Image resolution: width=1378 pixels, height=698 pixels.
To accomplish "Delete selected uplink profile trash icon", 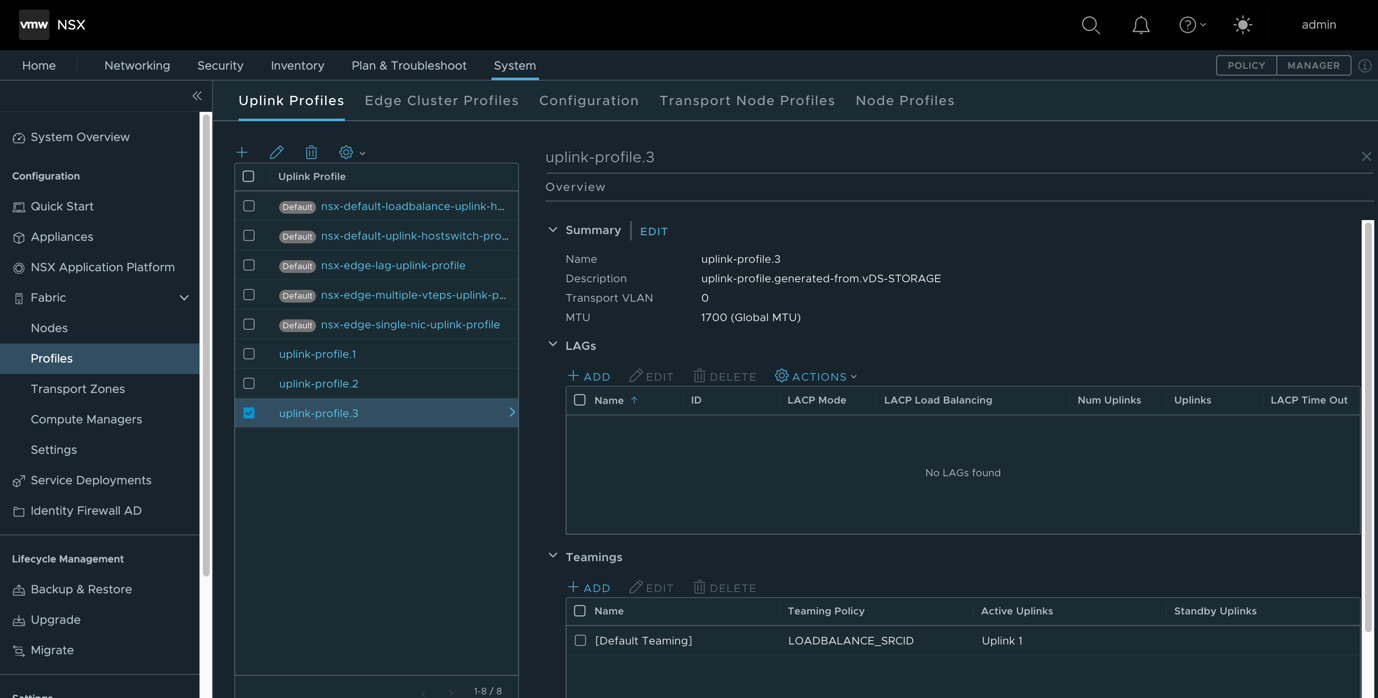I will 311,152.
